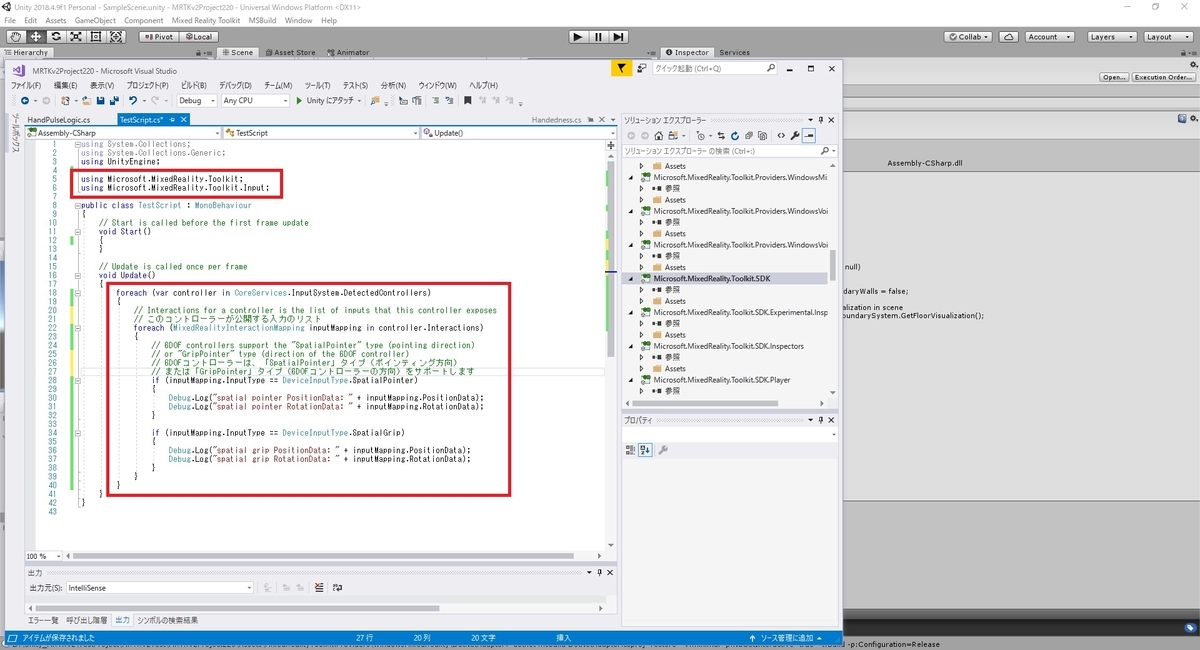Open Handedness.cs preview tab
The image size is (1200, 650).
click(556, 119)
